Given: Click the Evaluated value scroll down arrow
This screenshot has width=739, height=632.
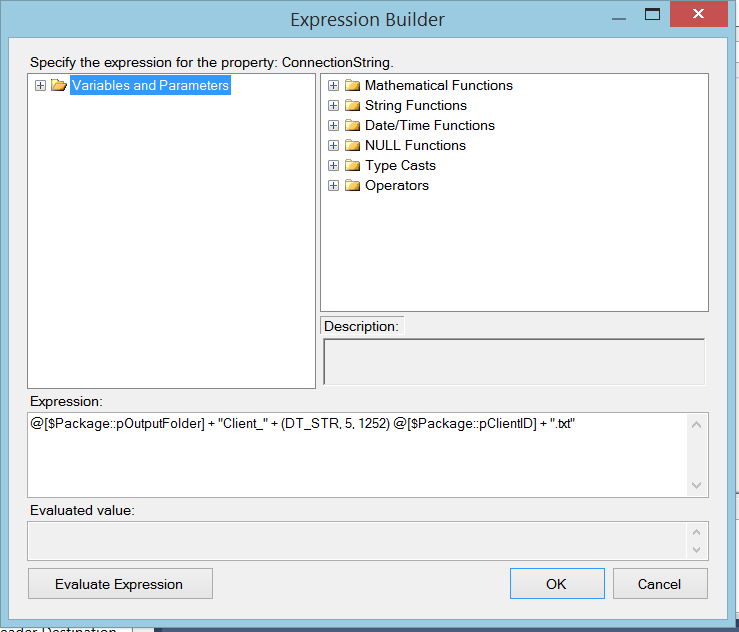Looking at the screenshot, I should [697, 550].
